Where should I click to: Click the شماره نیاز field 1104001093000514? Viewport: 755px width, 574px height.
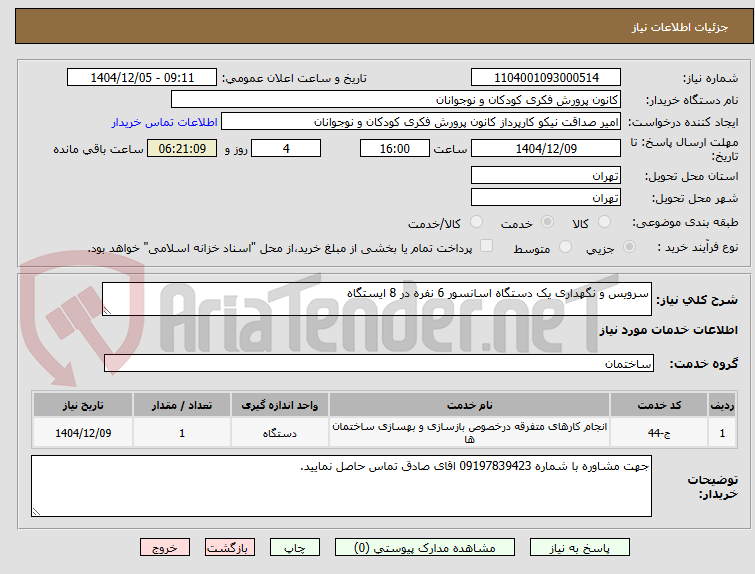pyautogui.click(x=546, y=78)
